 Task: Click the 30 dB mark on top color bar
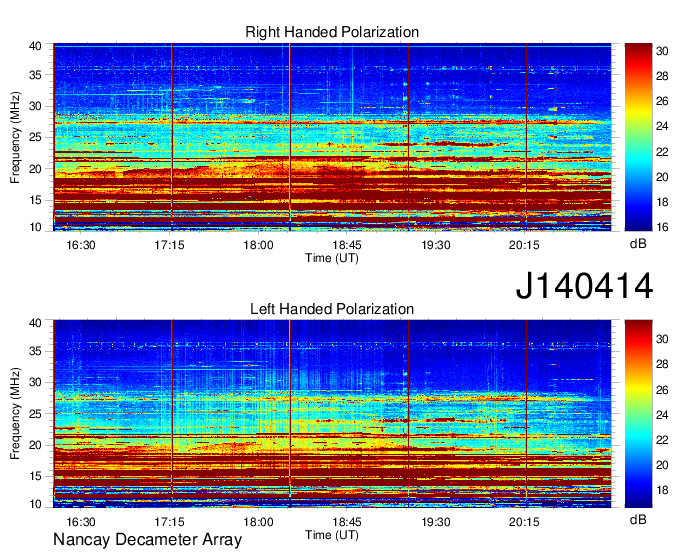tap(662, 51)
